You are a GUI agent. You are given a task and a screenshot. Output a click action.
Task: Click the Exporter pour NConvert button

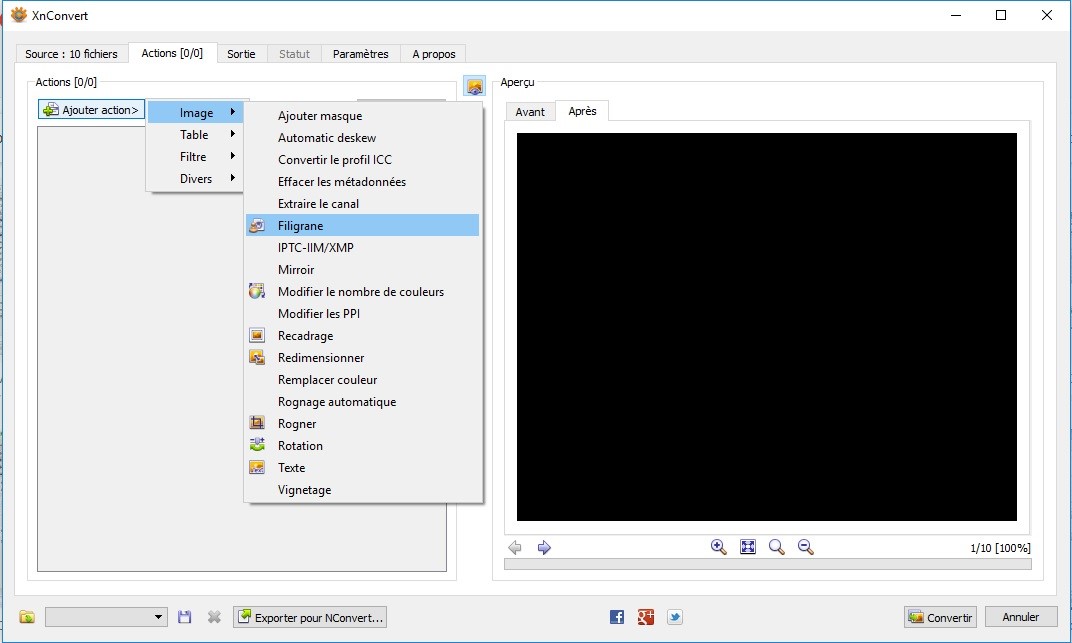point(309,617)
